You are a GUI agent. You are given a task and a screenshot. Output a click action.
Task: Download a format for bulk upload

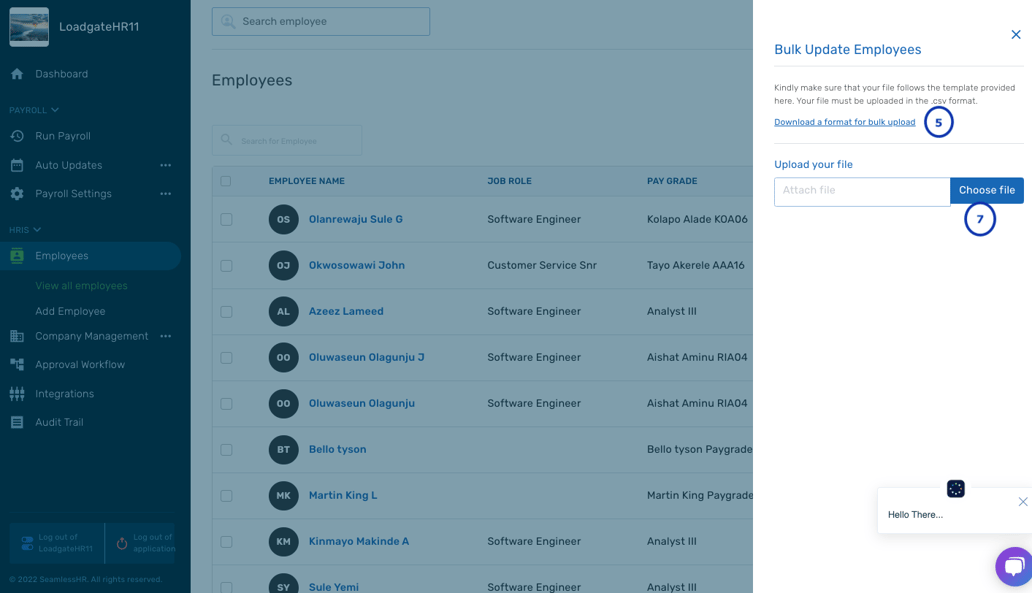[844, 121]
